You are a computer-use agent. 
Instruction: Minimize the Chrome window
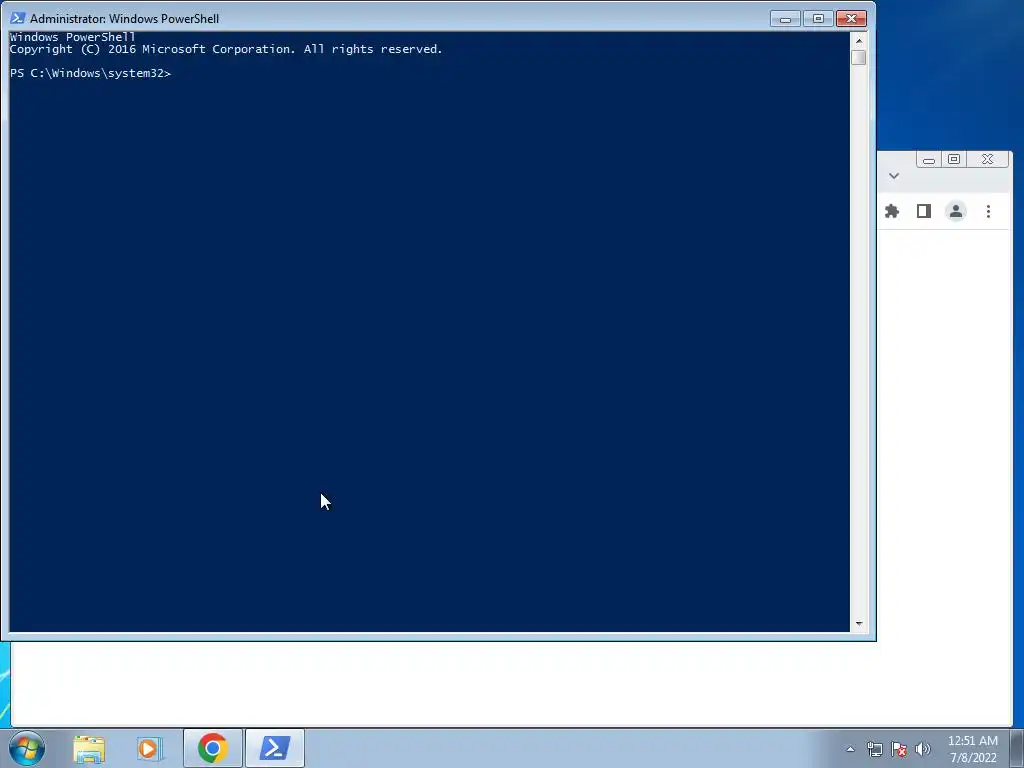pos(929,159)
